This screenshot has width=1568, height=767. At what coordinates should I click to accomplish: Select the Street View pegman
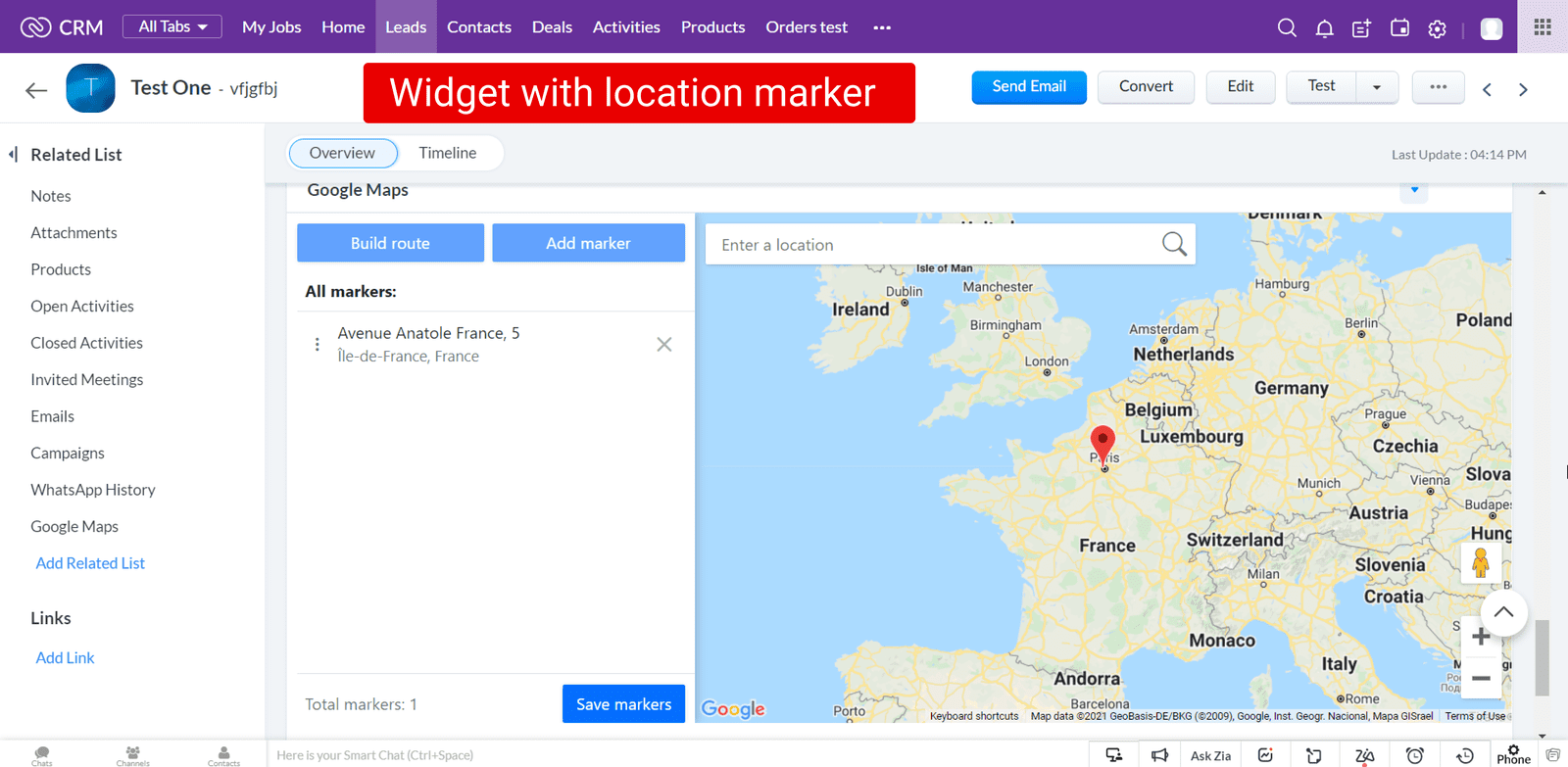pyautogui.click(x=1481, y=562)
